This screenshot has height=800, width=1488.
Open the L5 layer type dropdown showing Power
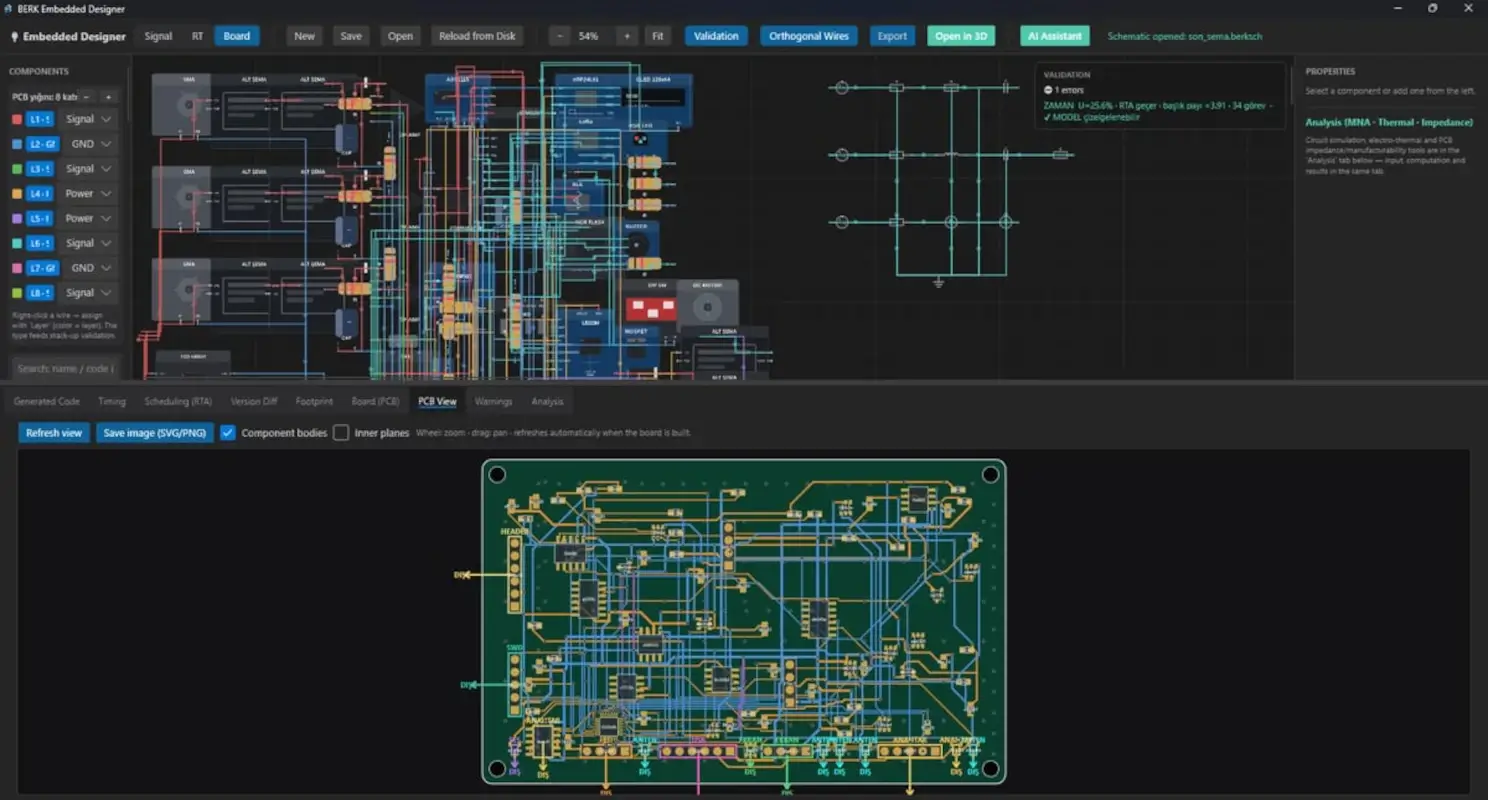click(x=89, y=218)
